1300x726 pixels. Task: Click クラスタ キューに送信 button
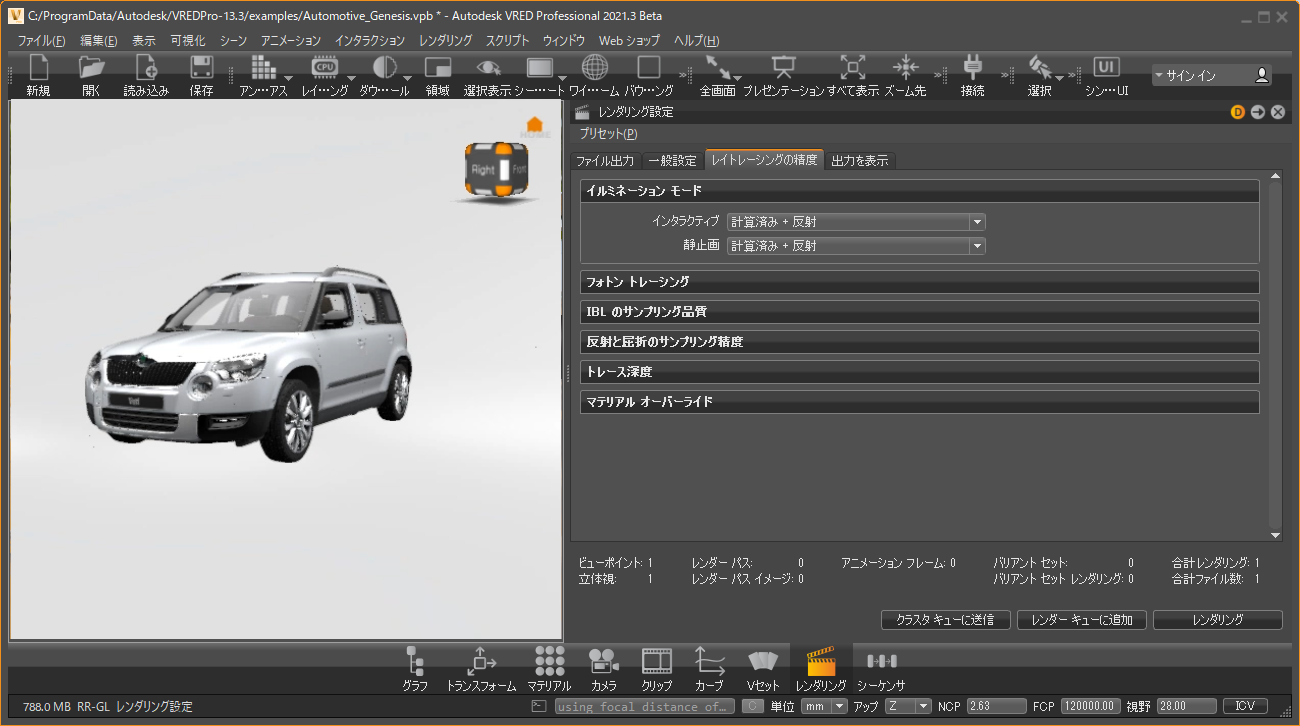pos(946,620)
